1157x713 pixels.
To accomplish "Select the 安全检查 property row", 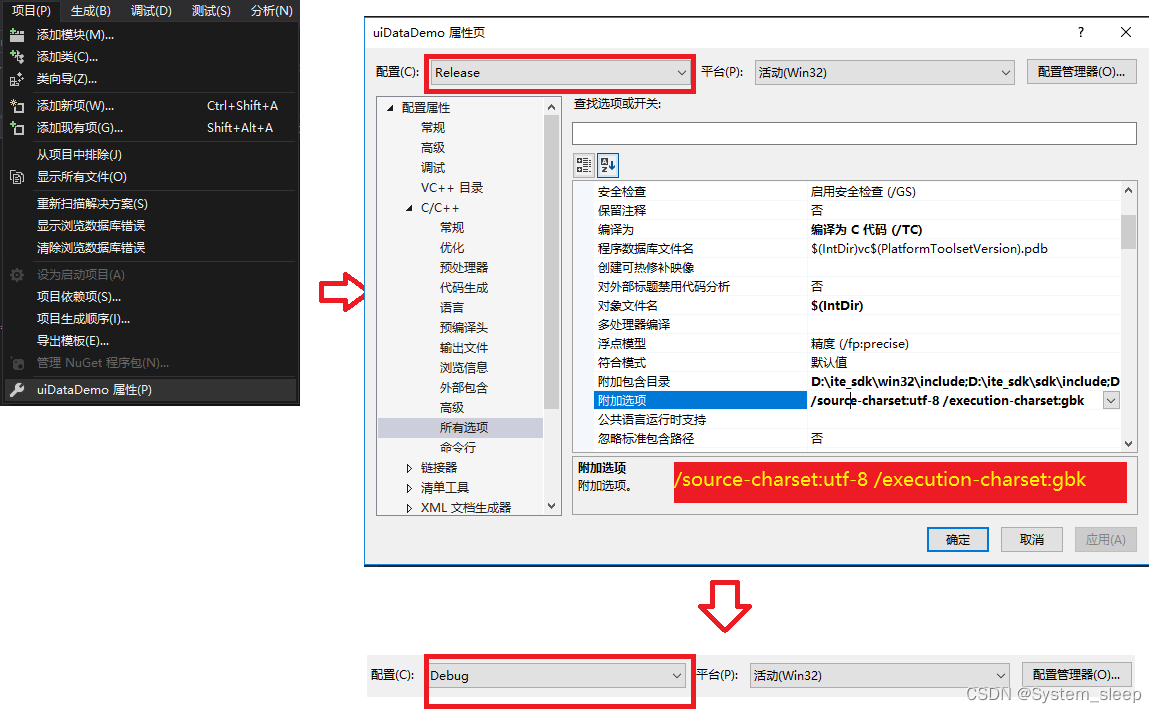I will [857, 191].
